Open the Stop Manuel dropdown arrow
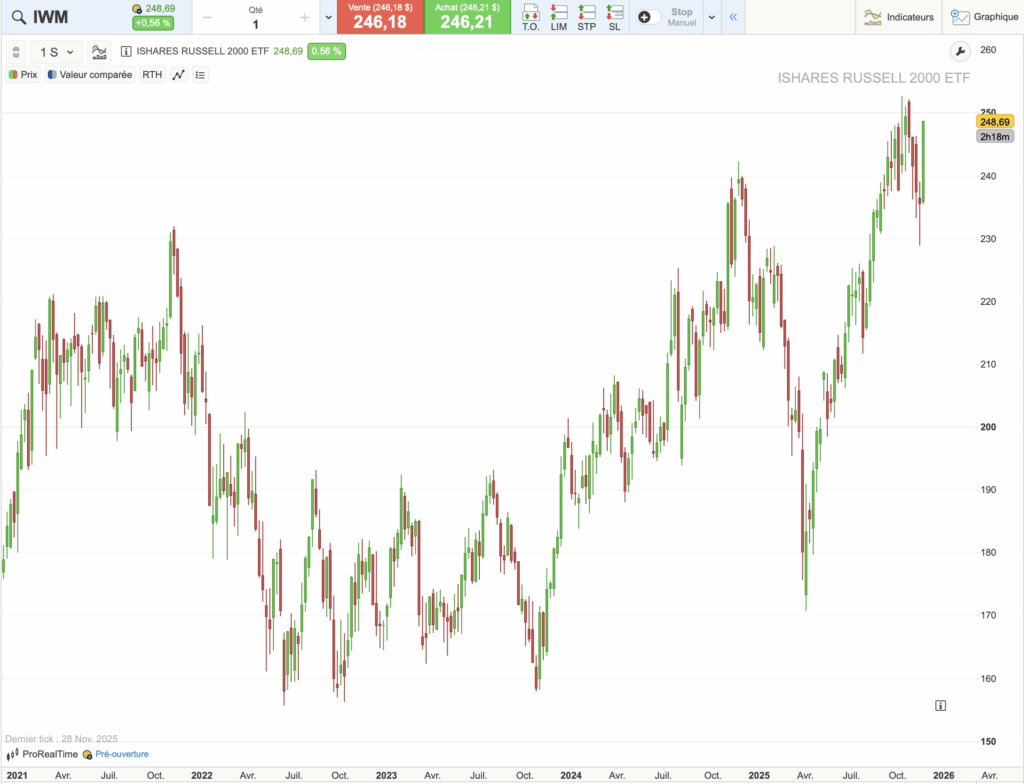 711,16
